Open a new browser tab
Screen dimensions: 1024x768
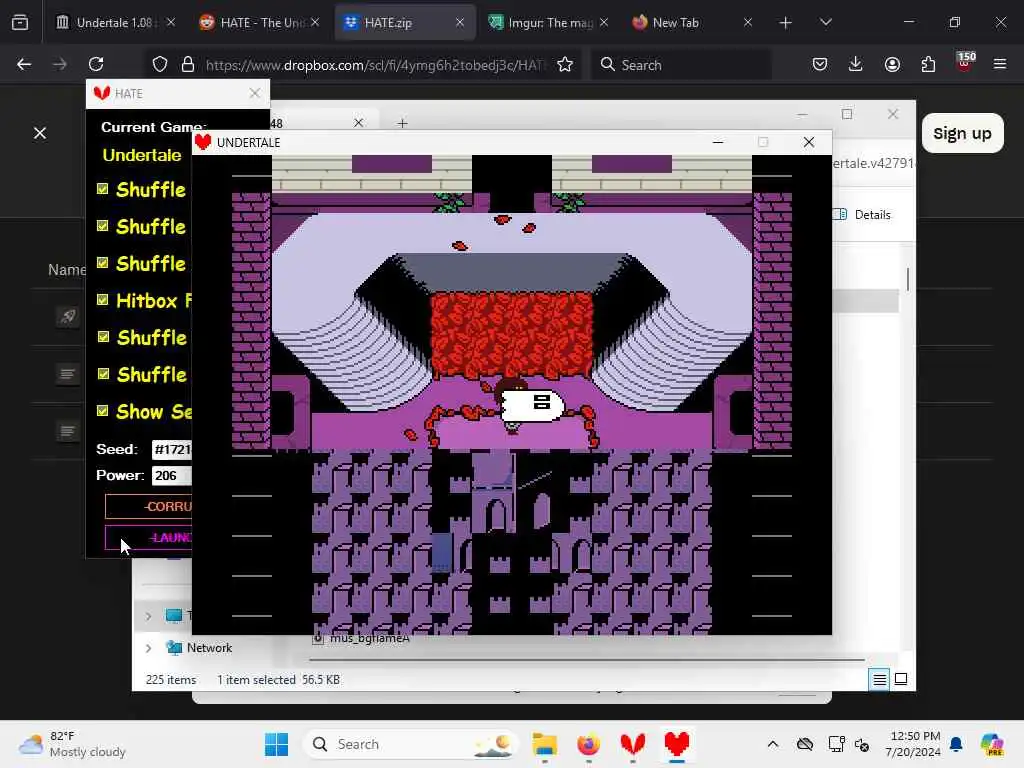786,23
